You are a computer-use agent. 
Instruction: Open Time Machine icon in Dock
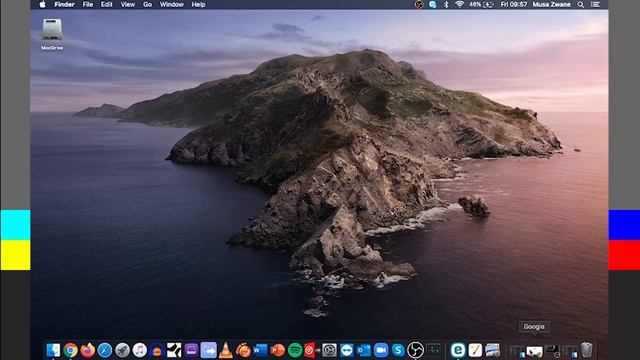(329, 350)
